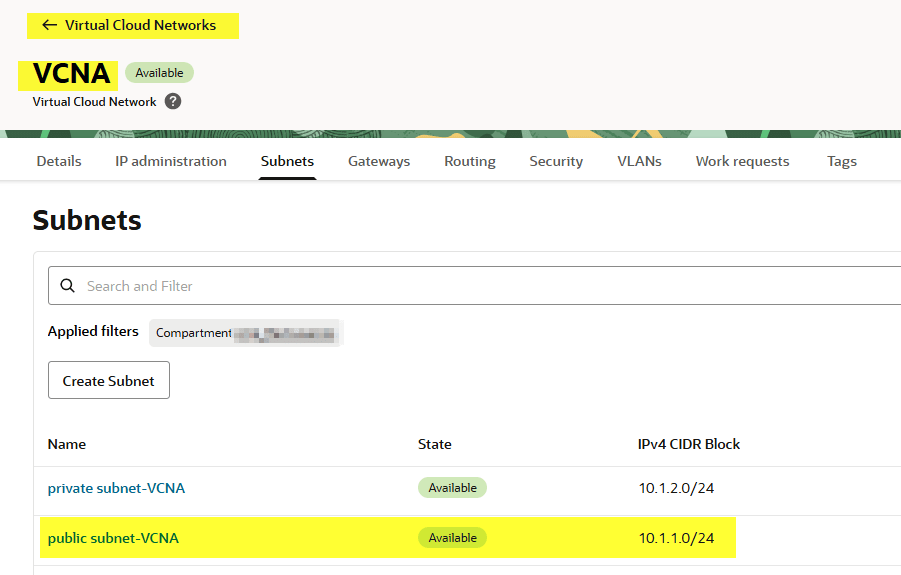View the Work requests tab
Image resolution: width=901 pixels, height=575 pixels.
[742, 161]
